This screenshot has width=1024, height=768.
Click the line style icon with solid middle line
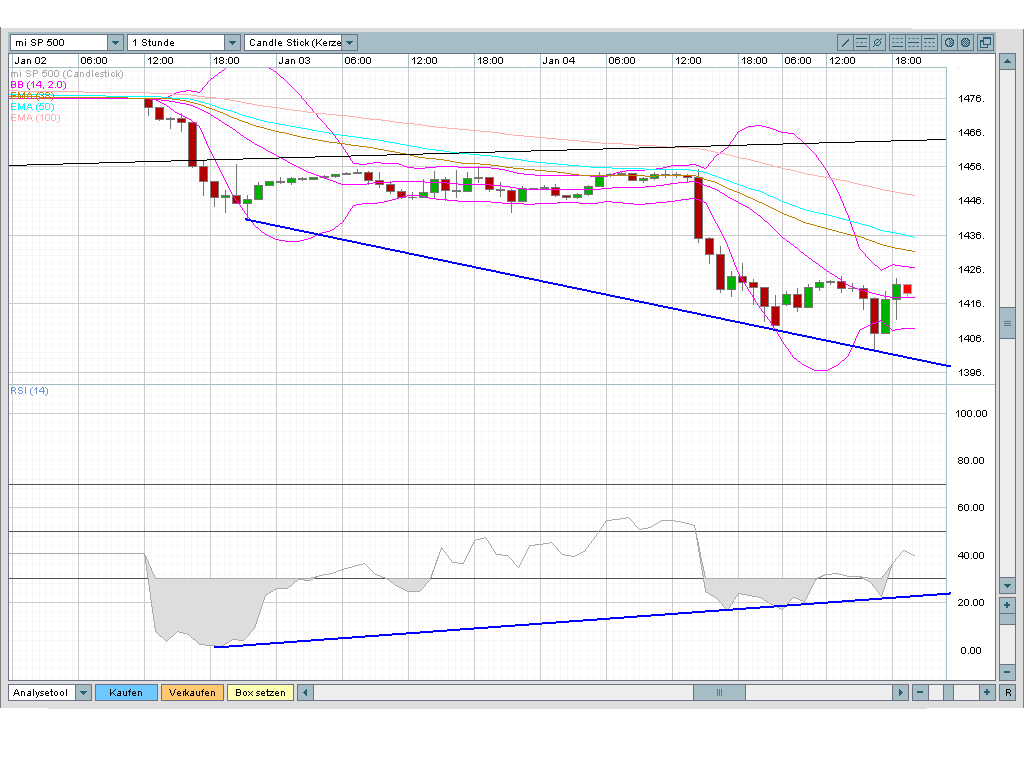(913, 42)
